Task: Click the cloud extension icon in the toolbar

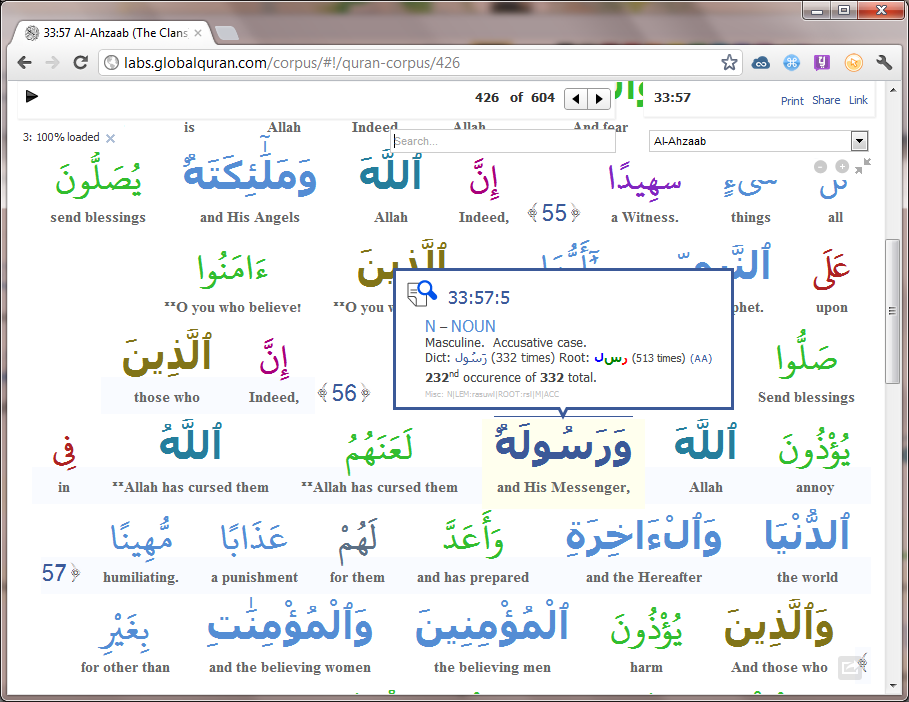Action: 761,62
